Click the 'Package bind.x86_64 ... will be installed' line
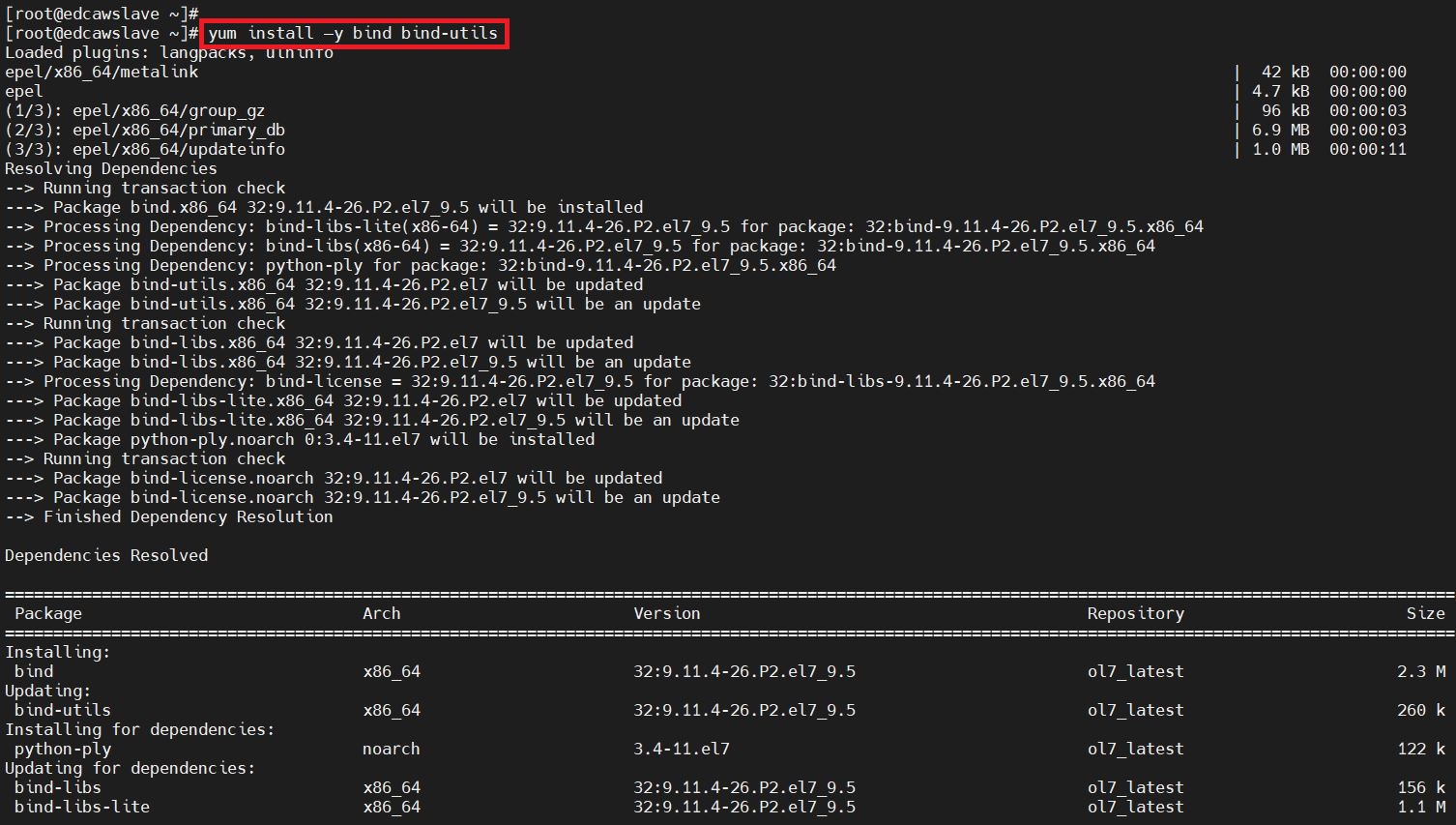1456x825 pixels. (x=324, y=207)
